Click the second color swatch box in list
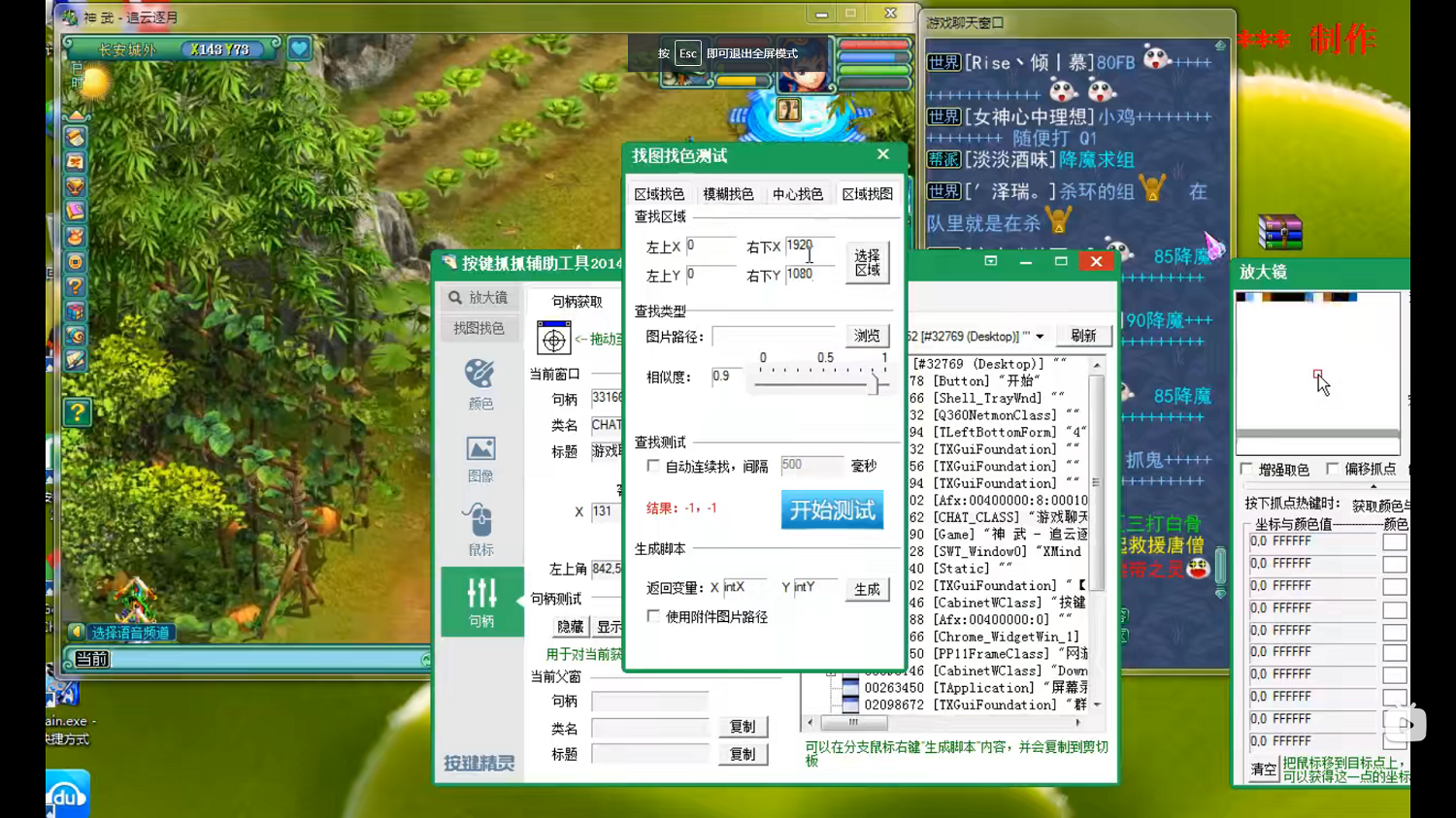 [1394, 565]
